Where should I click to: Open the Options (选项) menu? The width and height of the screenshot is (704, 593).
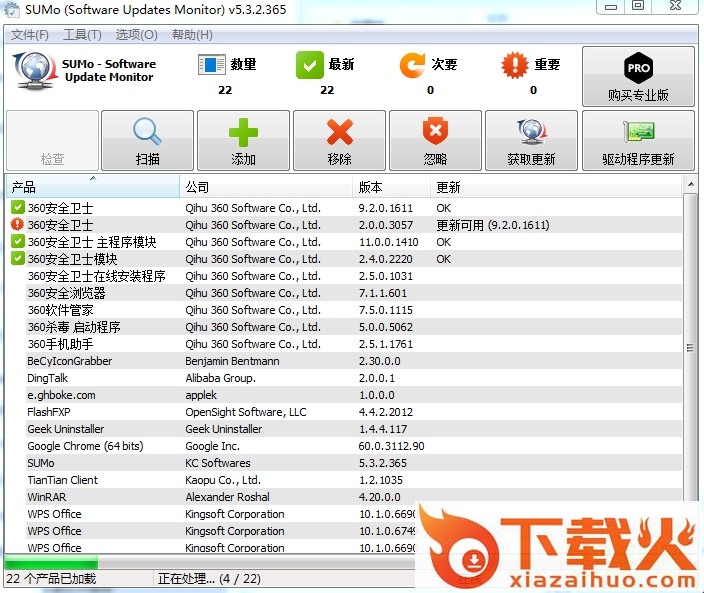[x=136, y=35]
